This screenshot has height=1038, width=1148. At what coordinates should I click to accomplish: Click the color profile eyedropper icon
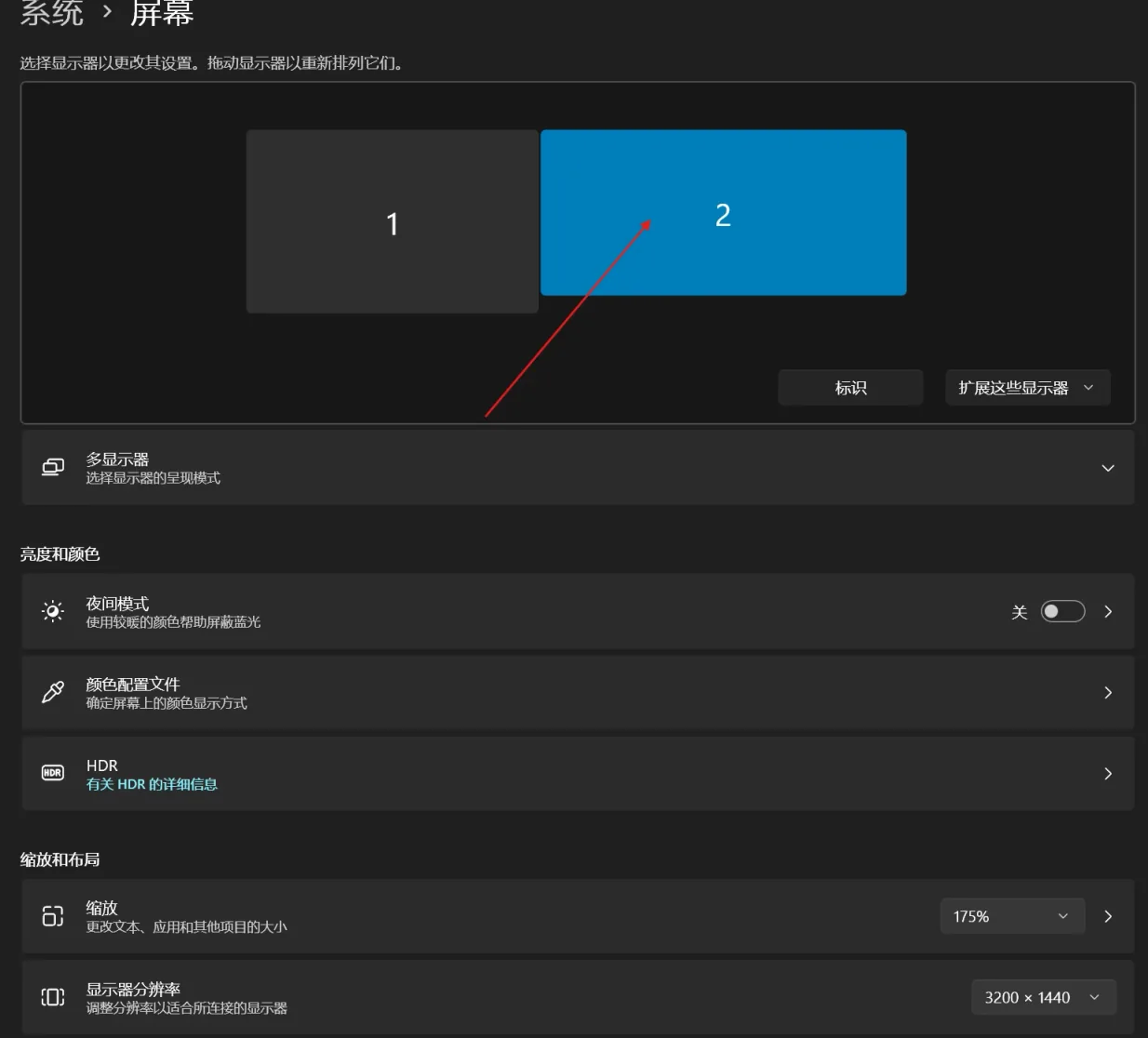coord(53,692)
